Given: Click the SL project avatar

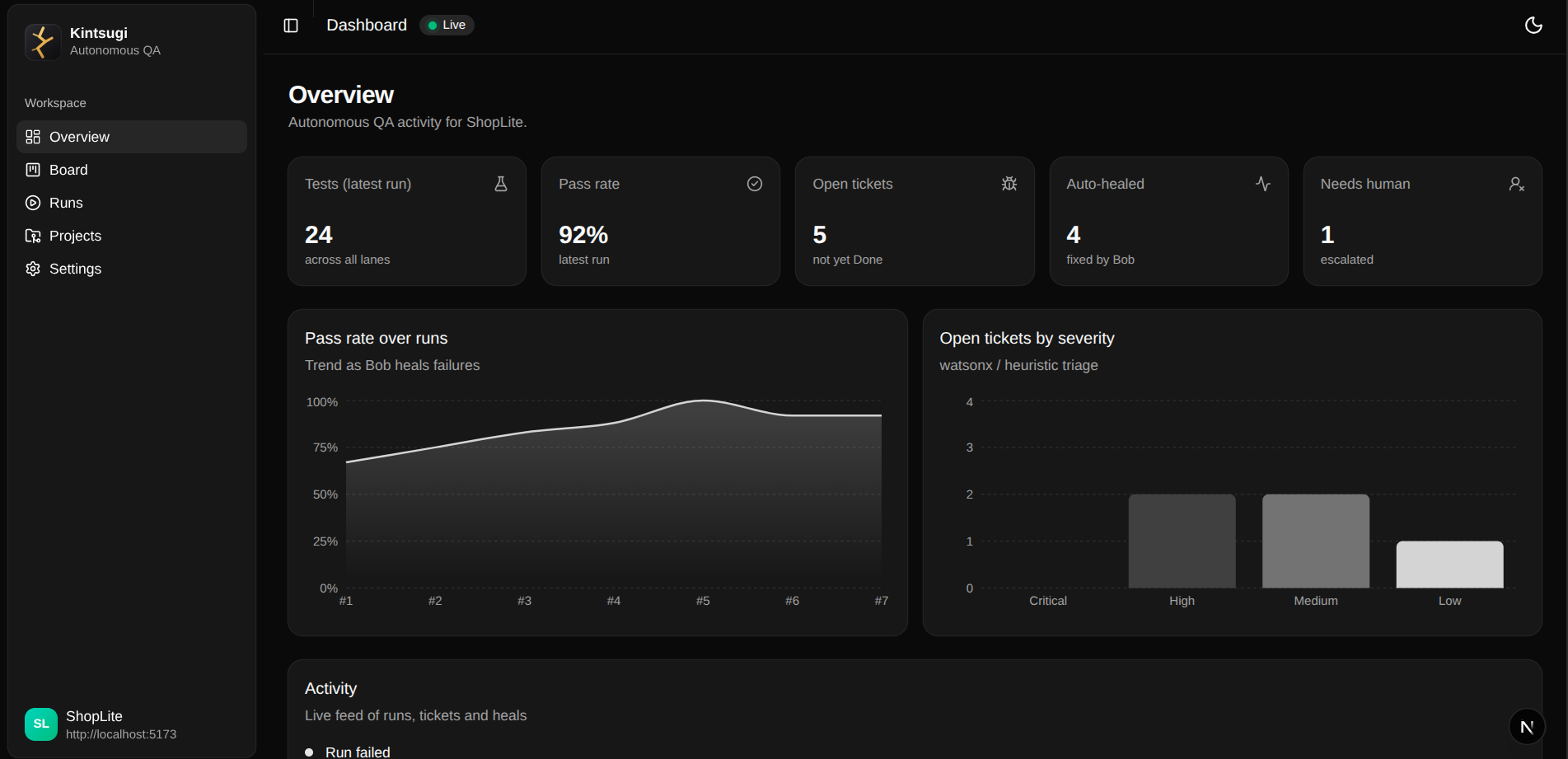Looking at the screenshot, I should [x=41, y=724].
